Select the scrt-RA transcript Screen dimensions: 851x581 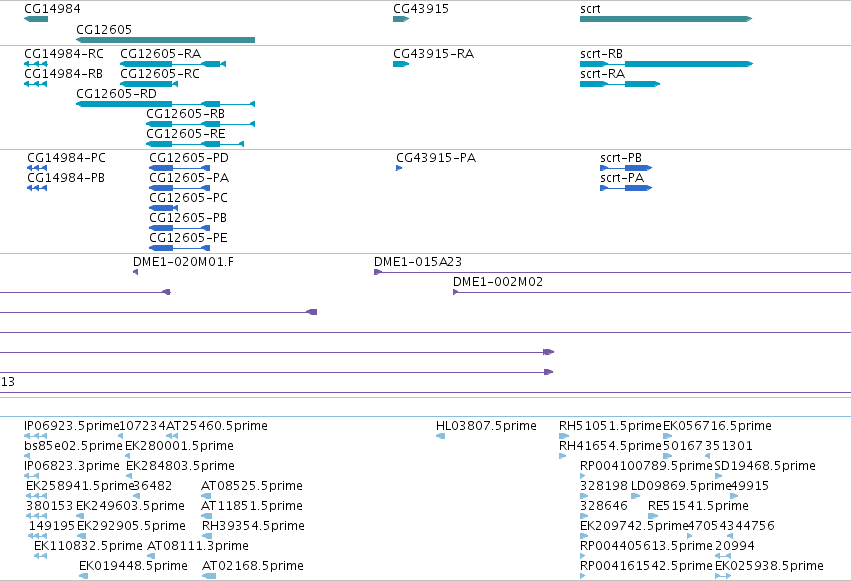620,84
